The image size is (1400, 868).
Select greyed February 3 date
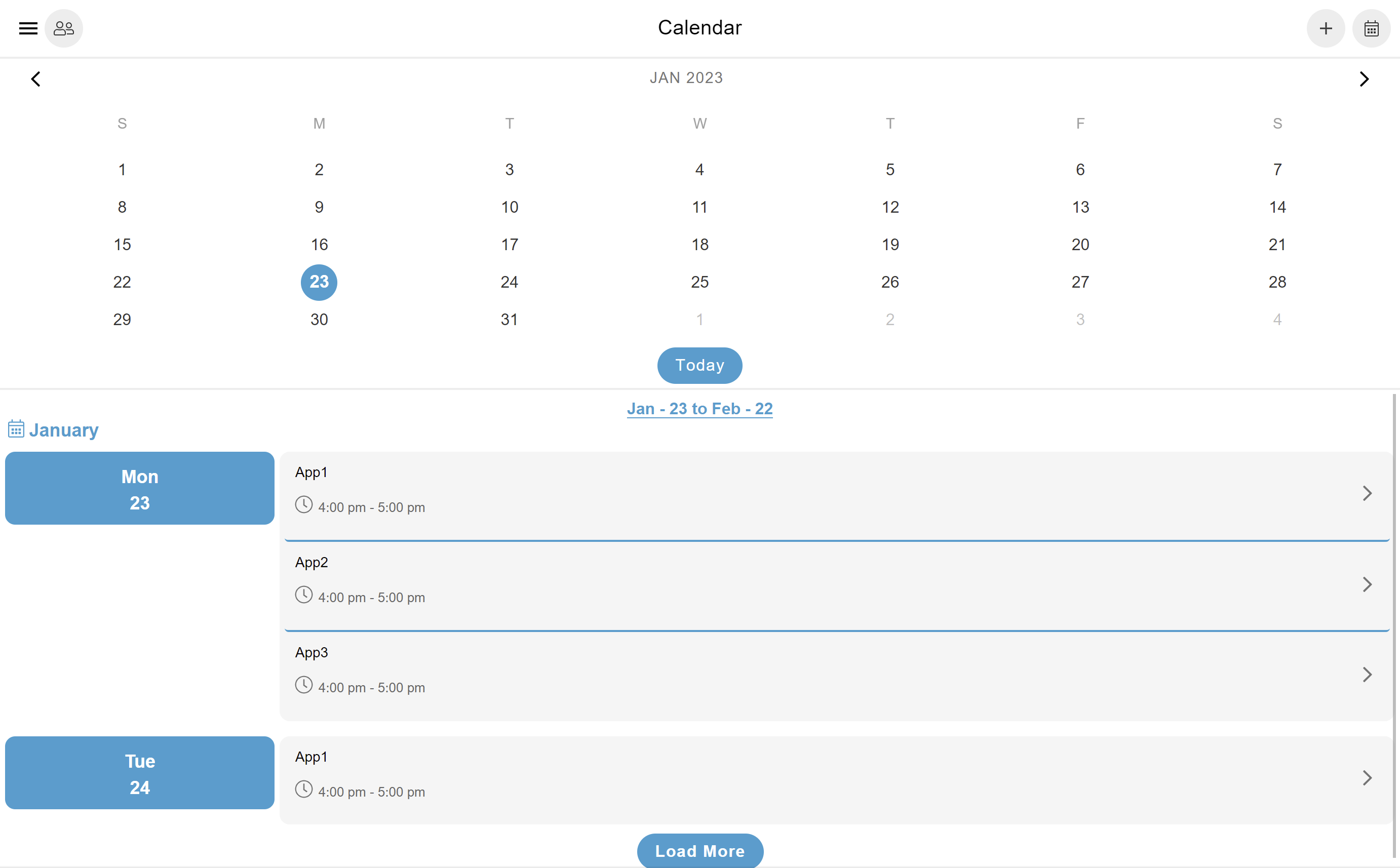point(1080,319)
